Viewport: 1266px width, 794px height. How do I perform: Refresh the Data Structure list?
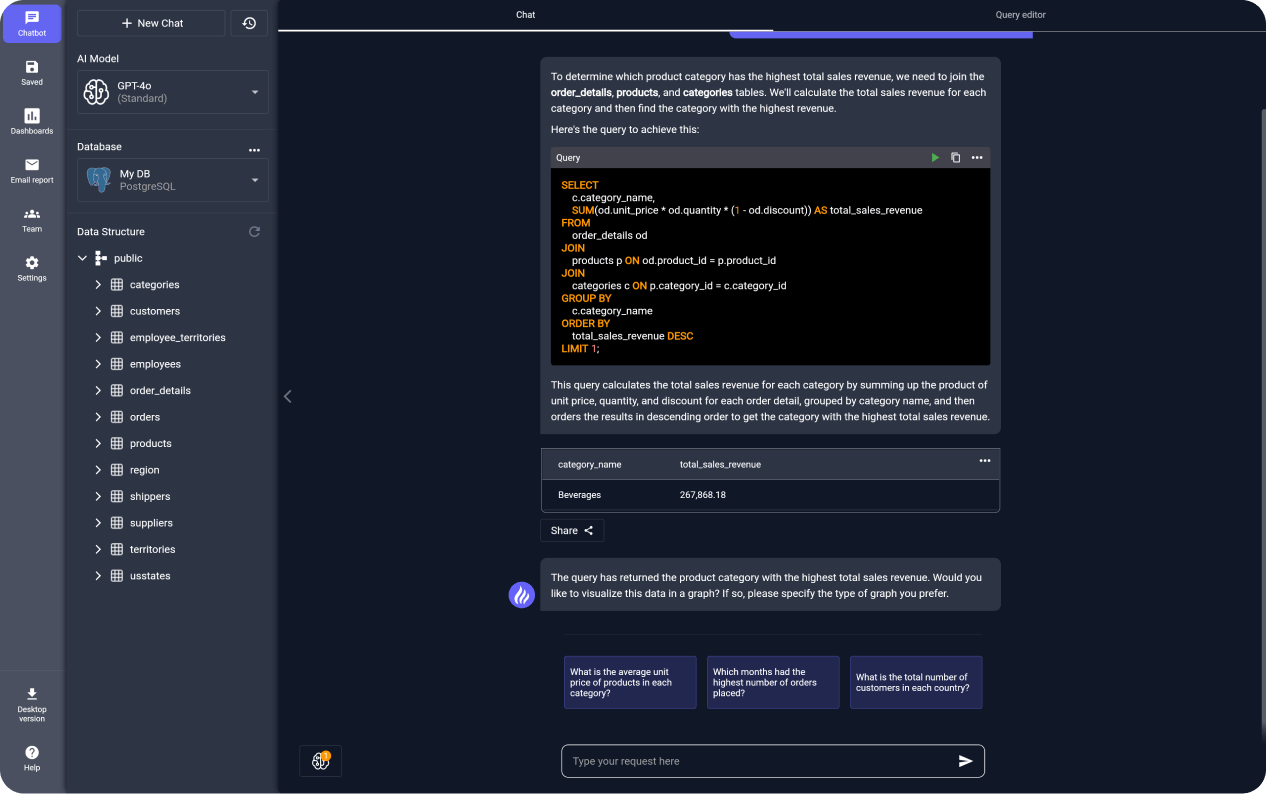(x=254, y=232)
